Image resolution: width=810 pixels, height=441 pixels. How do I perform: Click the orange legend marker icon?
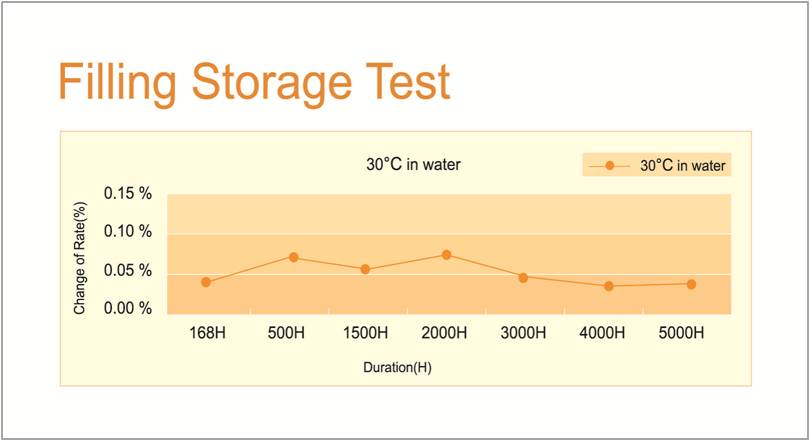(609, 165)
